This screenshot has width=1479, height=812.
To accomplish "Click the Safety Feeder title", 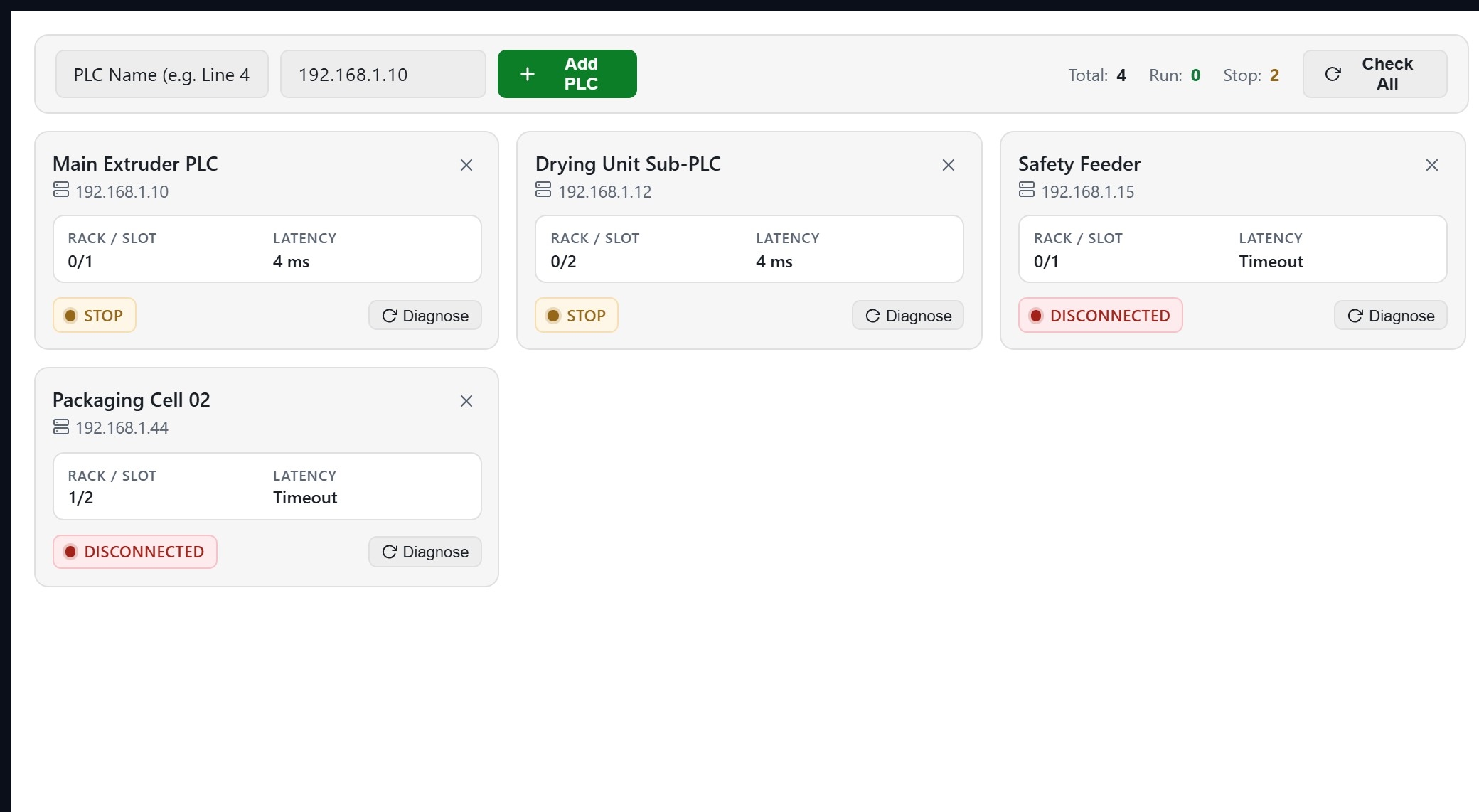I will click(x=1079, y=164).
